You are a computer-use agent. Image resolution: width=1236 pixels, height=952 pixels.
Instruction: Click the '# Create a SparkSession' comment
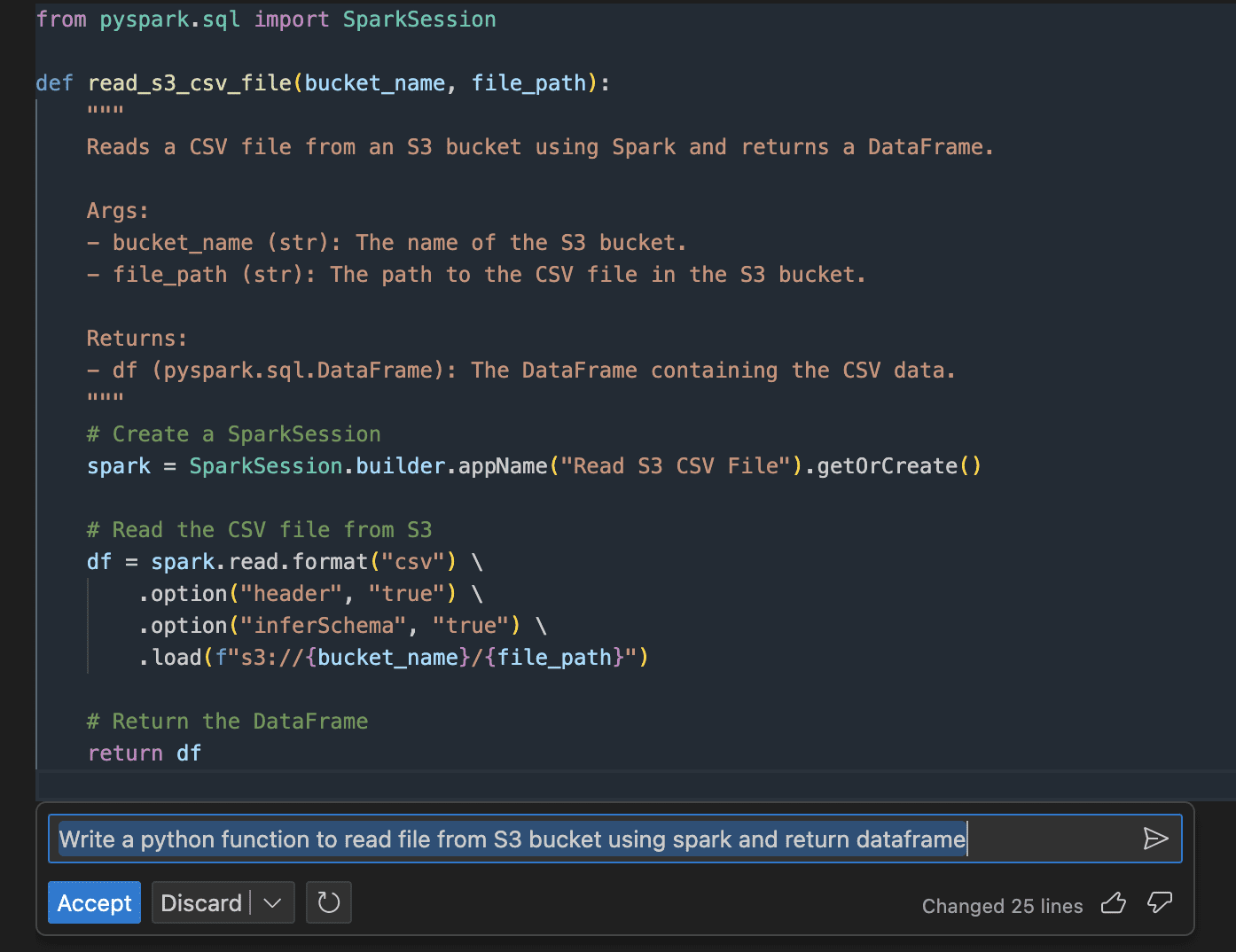click(x=233, y=434)
